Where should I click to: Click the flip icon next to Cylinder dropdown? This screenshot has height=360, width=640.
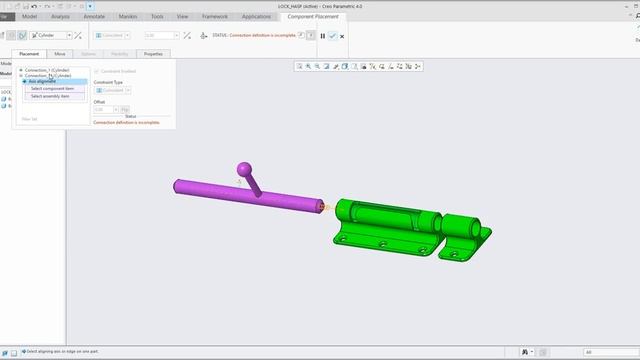[78, 36]
